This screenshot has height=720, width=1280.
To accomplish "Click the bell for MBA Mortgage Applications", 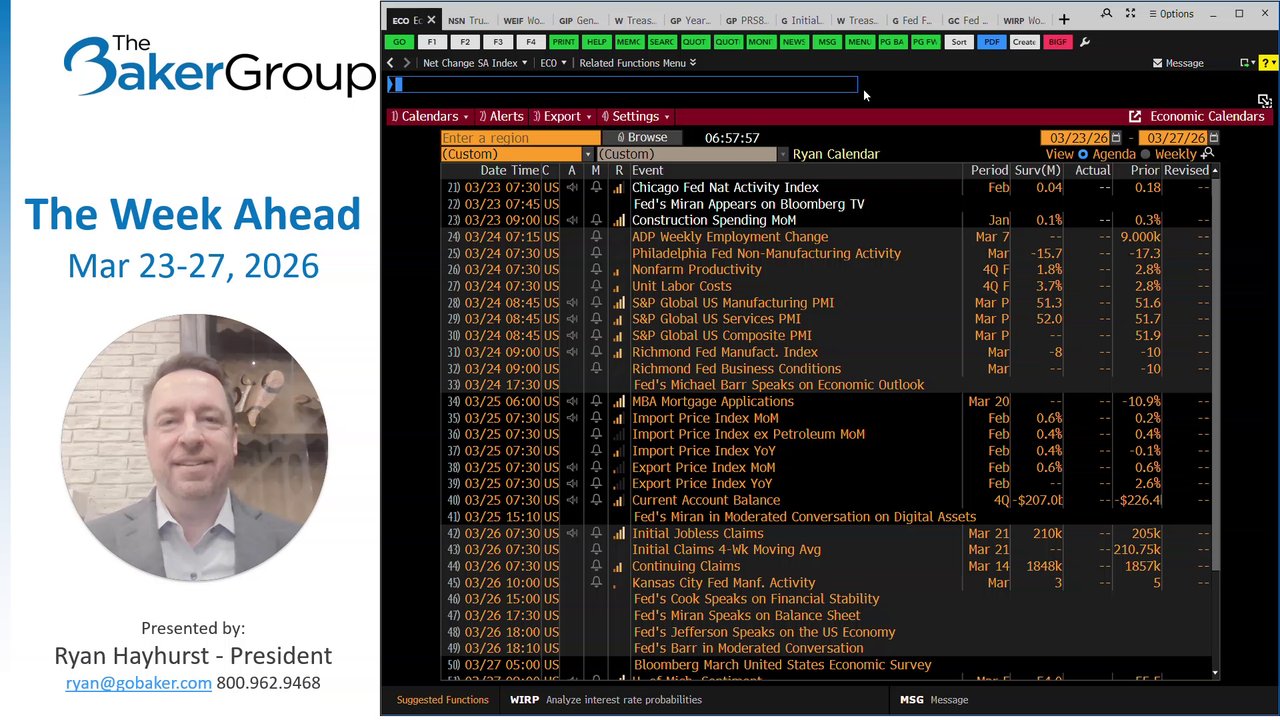I will [x=596, y=401].
